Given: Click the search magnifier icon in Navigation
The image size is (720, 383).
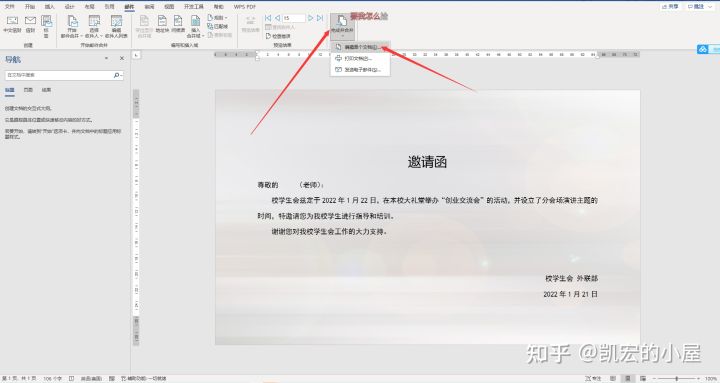Looking at the screenshot, I should click(x=117, y=75).
